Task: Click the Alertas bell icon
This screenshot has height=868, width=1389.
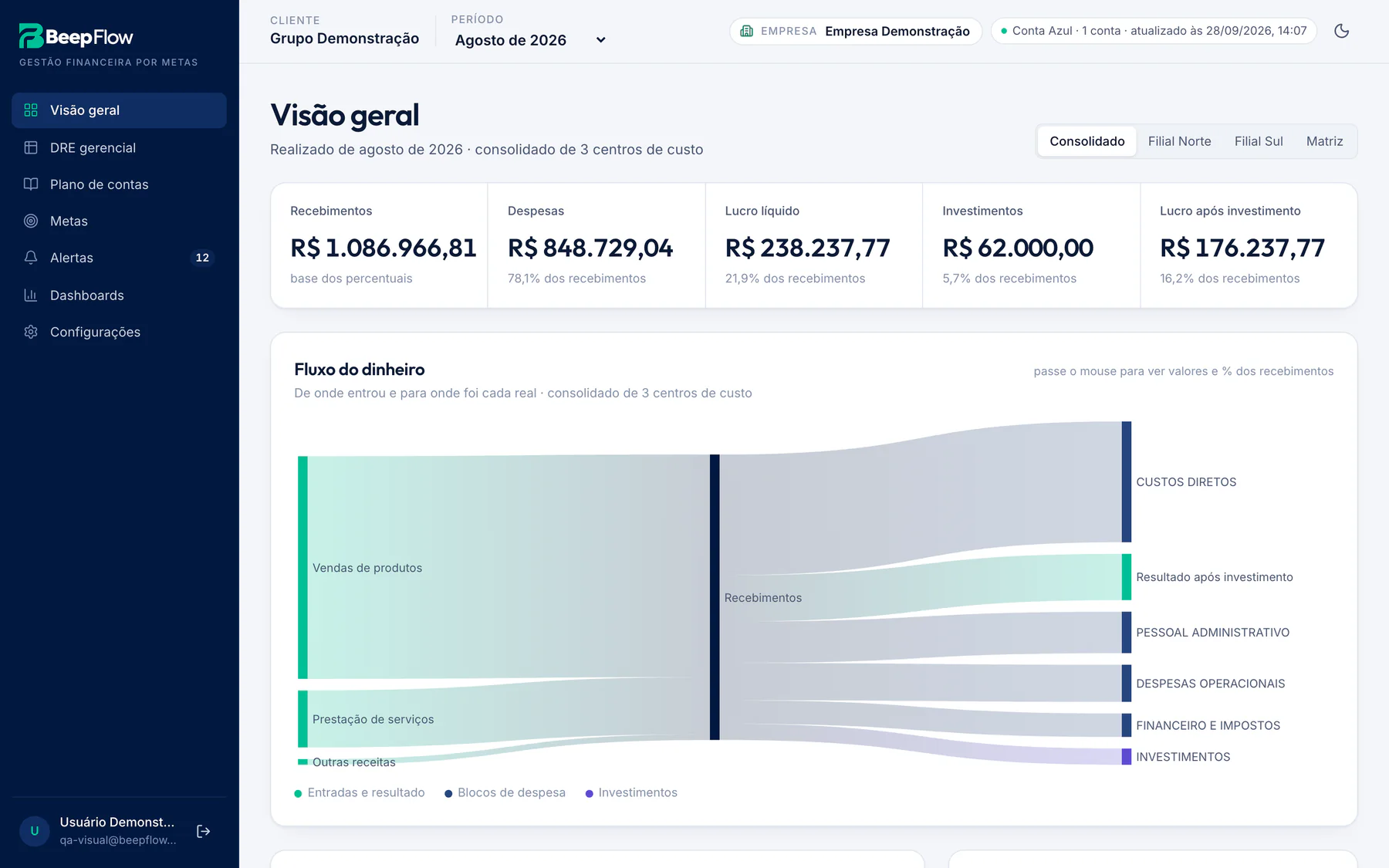Action: coord(31,258)
